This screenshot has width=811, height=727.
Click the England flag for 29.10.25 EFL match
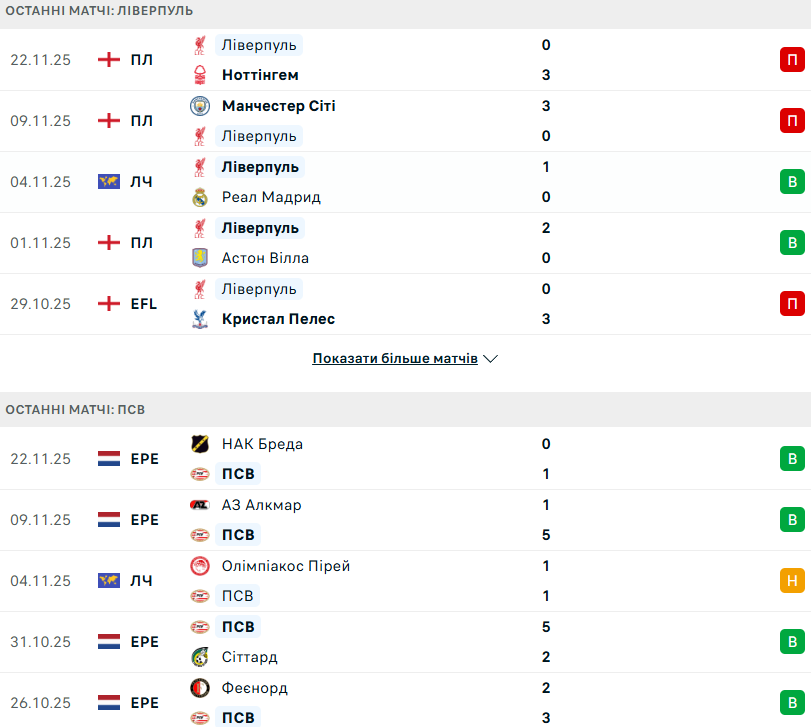109,304
